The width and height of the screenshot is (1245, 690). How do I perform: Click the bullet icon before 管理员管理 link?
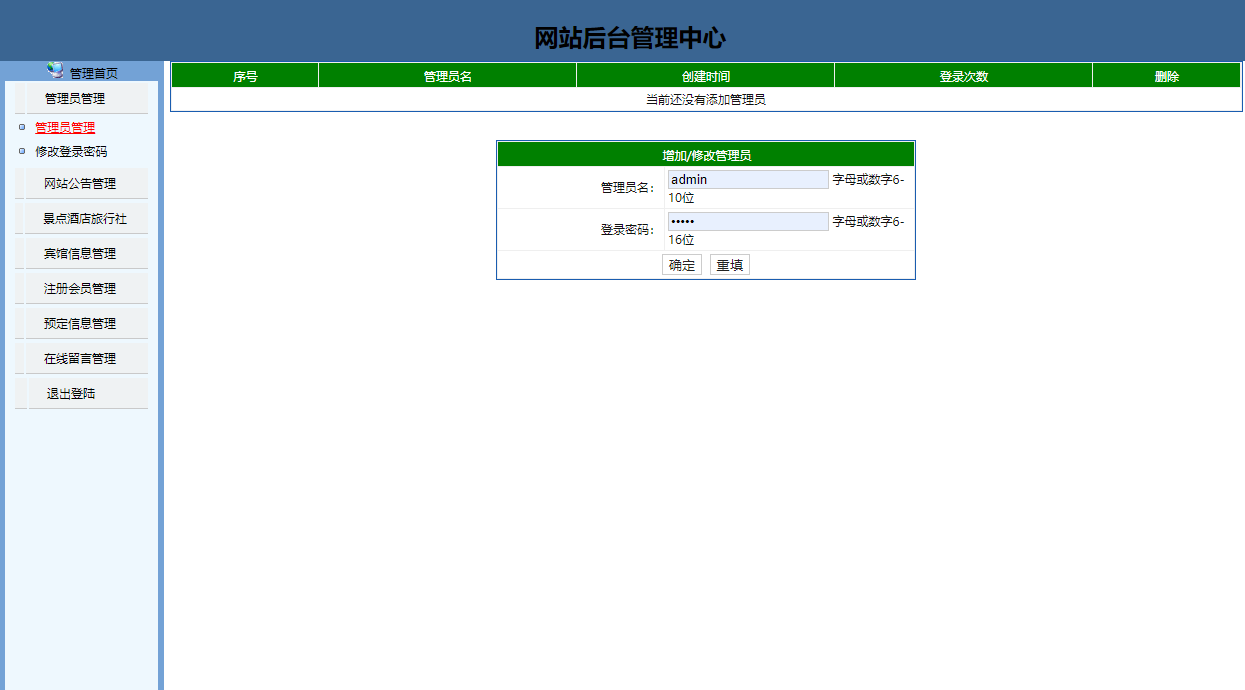pos(21,128)
